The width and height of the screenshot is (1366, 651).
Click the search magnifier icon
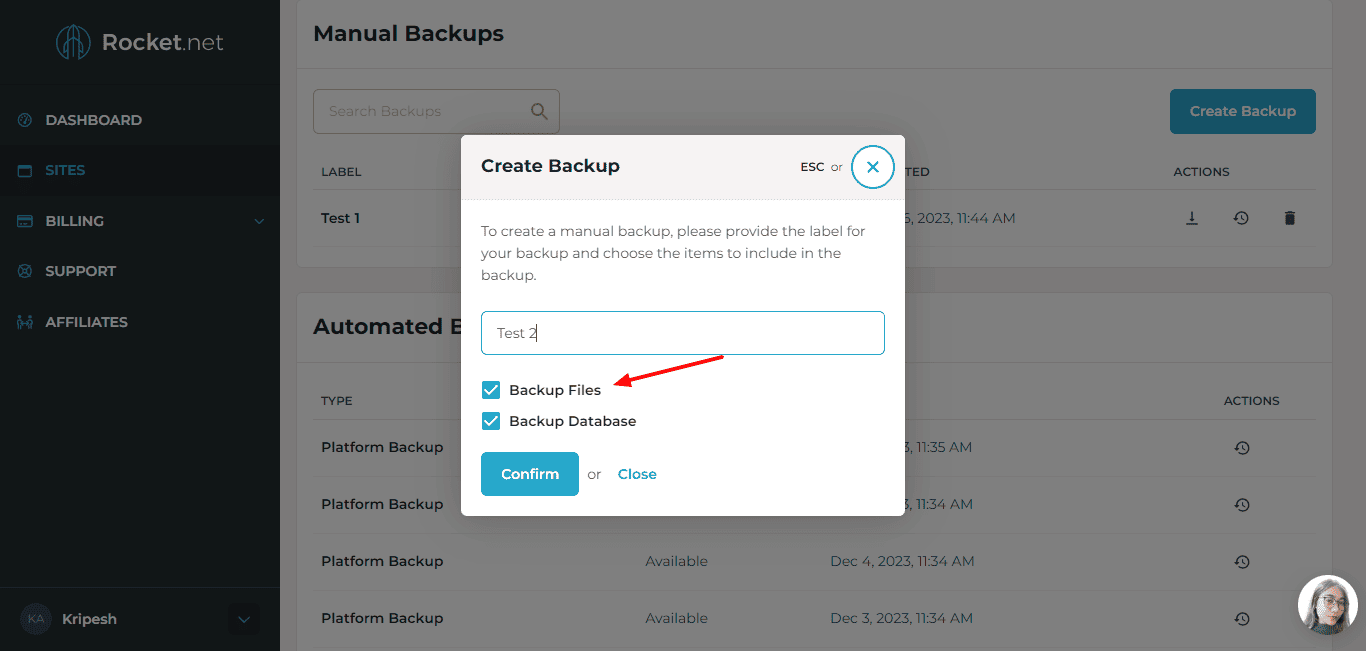pos(539,111)
